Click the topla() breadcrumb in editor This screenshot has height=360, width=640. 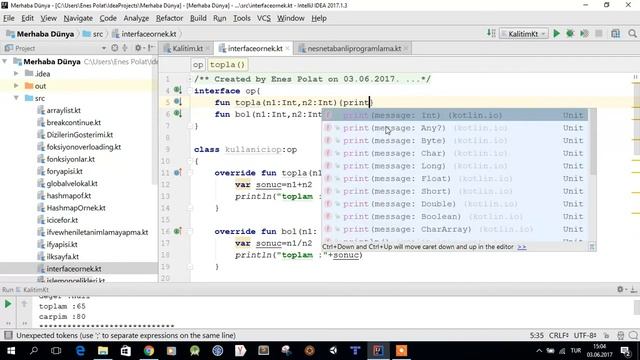227,64
